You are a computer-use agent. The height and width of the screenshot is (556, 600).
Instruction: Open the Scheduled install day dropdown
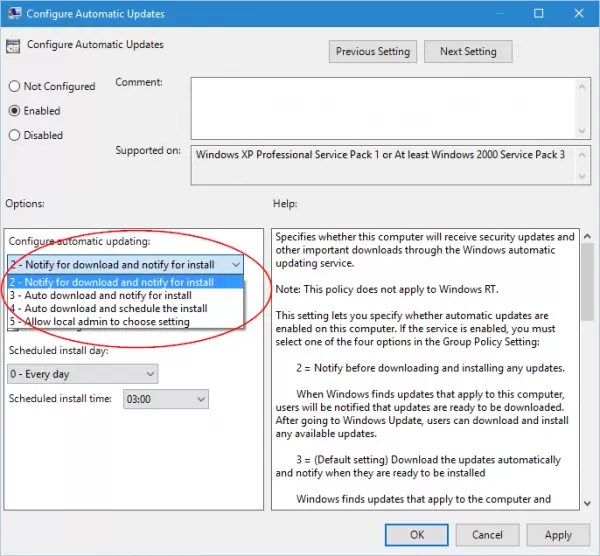coord(83,374)
